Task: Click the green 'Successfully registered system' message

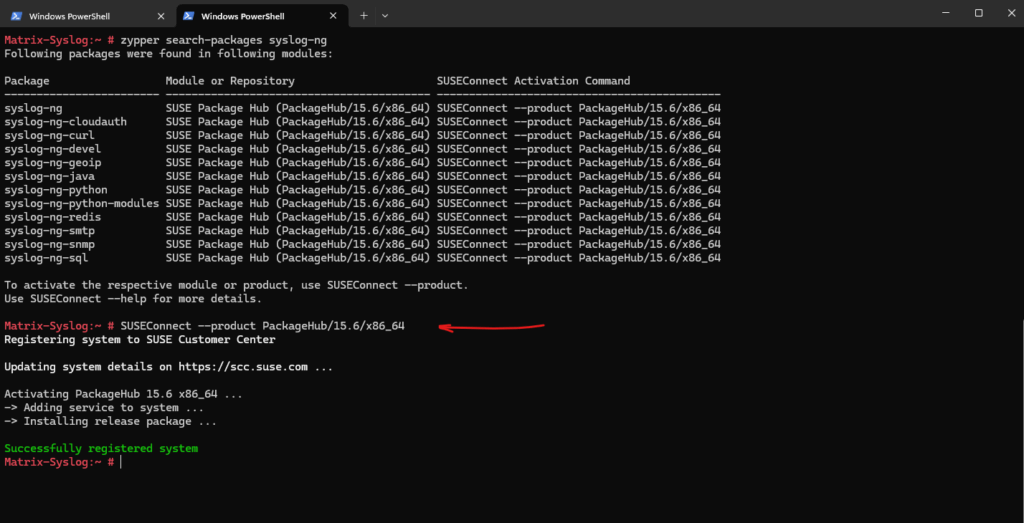Action: pos(101,449)
